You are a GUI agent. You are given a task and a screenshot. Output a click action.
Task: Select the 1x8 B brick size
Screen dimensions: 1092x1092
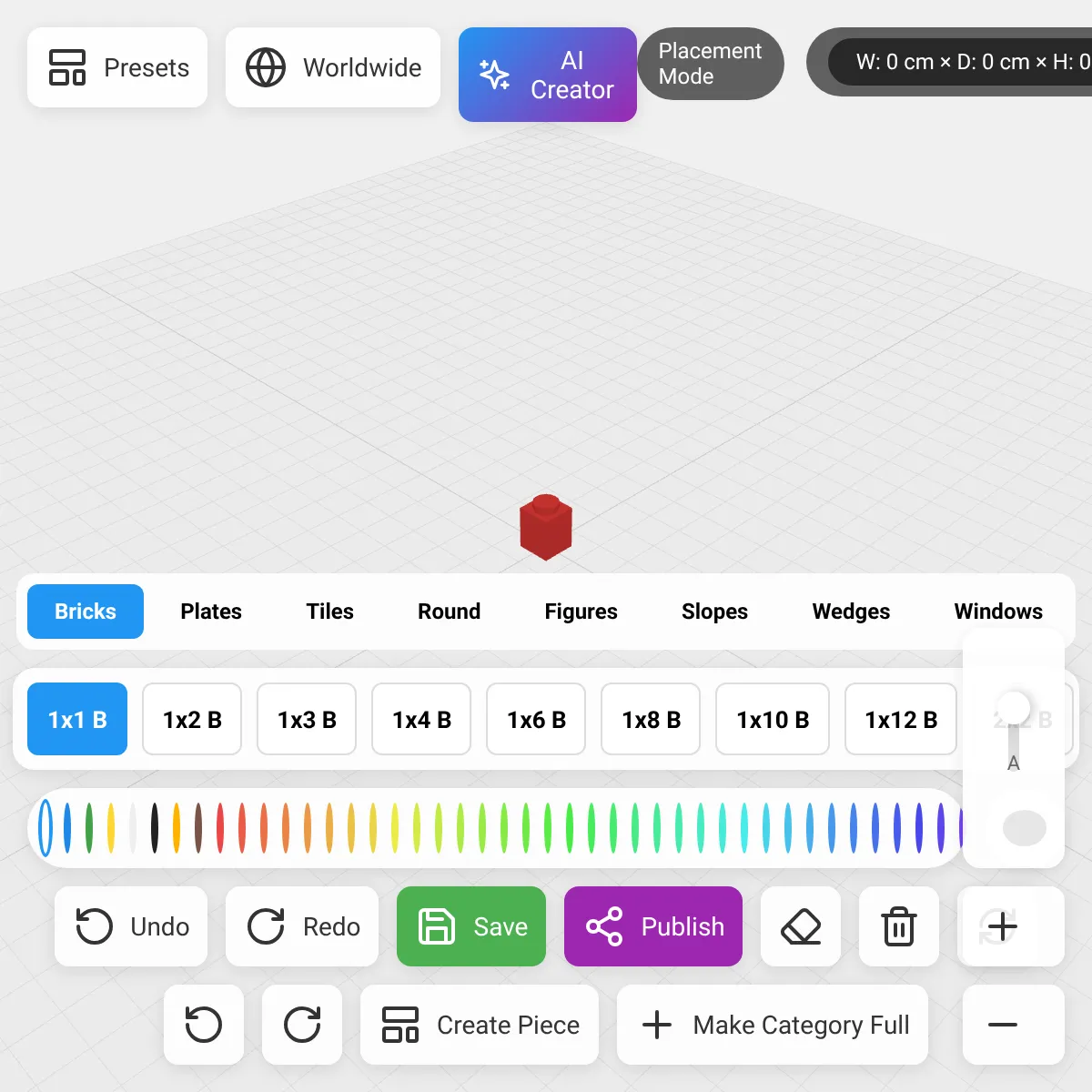[x=651, y=719]
